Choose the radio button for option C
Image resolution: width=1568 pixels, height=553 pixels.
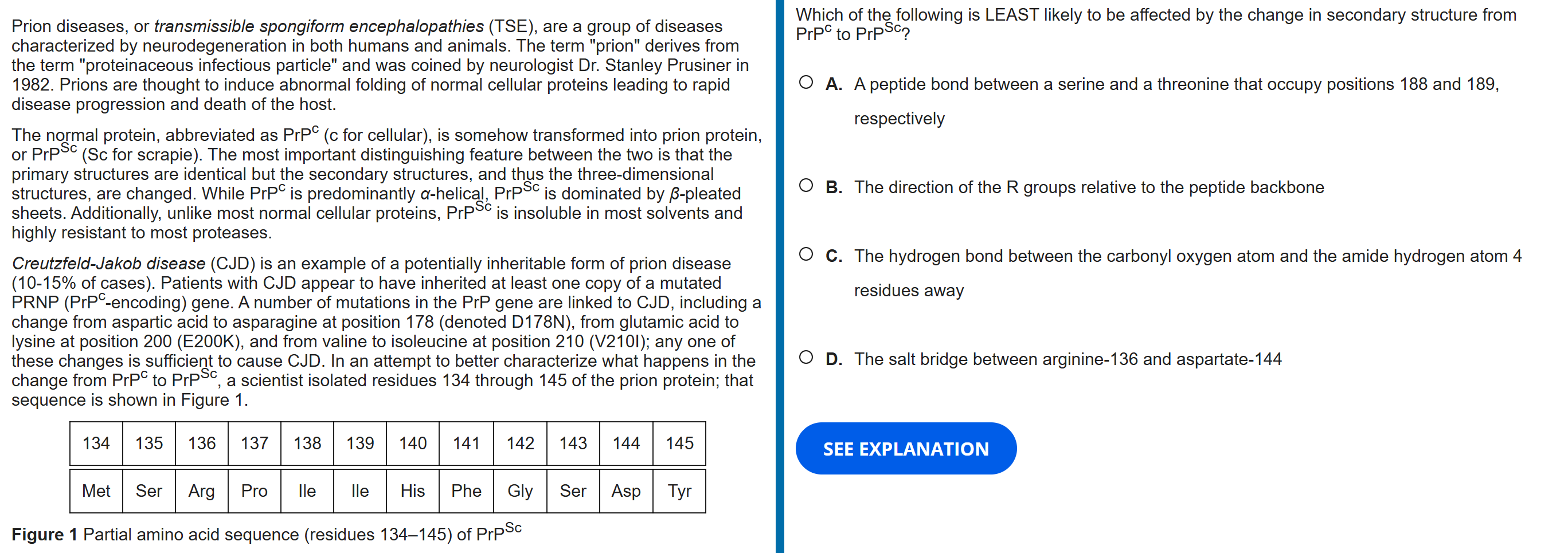click(x=806, y=254)
